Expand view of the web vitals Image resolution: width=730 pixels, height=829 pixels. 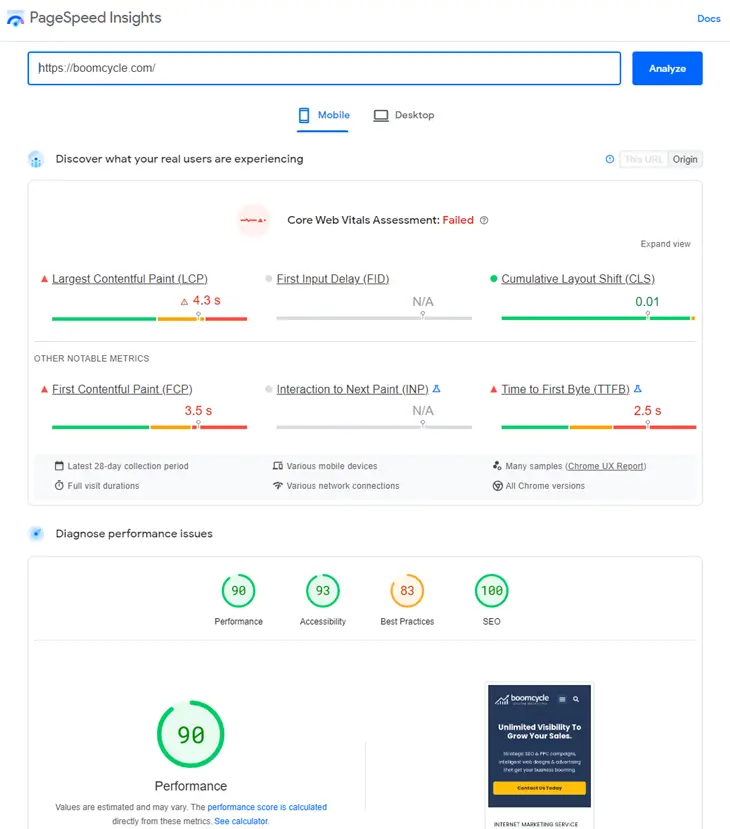click(665, 244)
